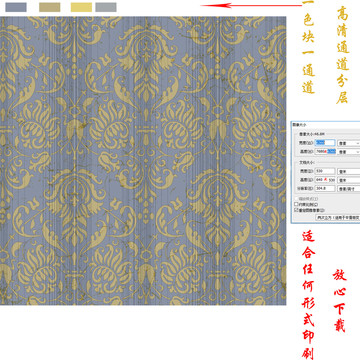
Task: Toggle the resample image checkbox
Action: point(296,211)
